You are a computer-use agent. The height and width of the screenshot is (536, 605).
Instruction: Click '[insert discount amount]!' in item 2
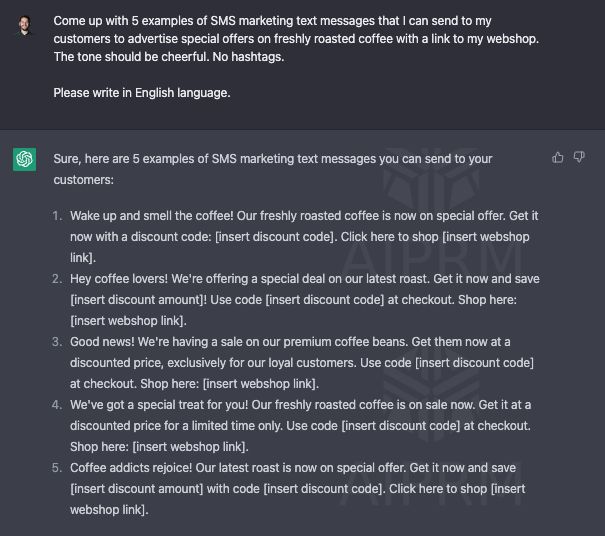[x=139, y=299]
